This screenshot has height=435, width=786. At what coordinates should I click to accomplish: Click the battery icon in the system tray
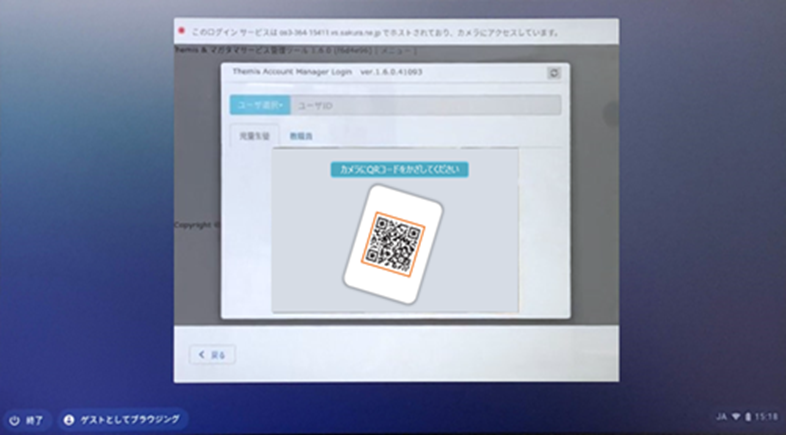point(748,416)
